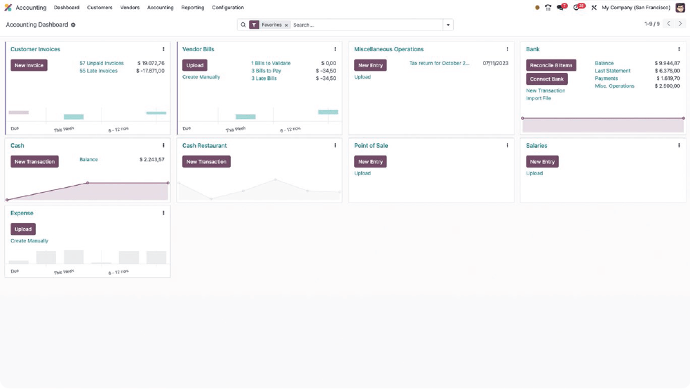This screenshot has width=690, height=389.
Task: Click the Accounting Dashboard gear icon
Action: coord(73,25)
